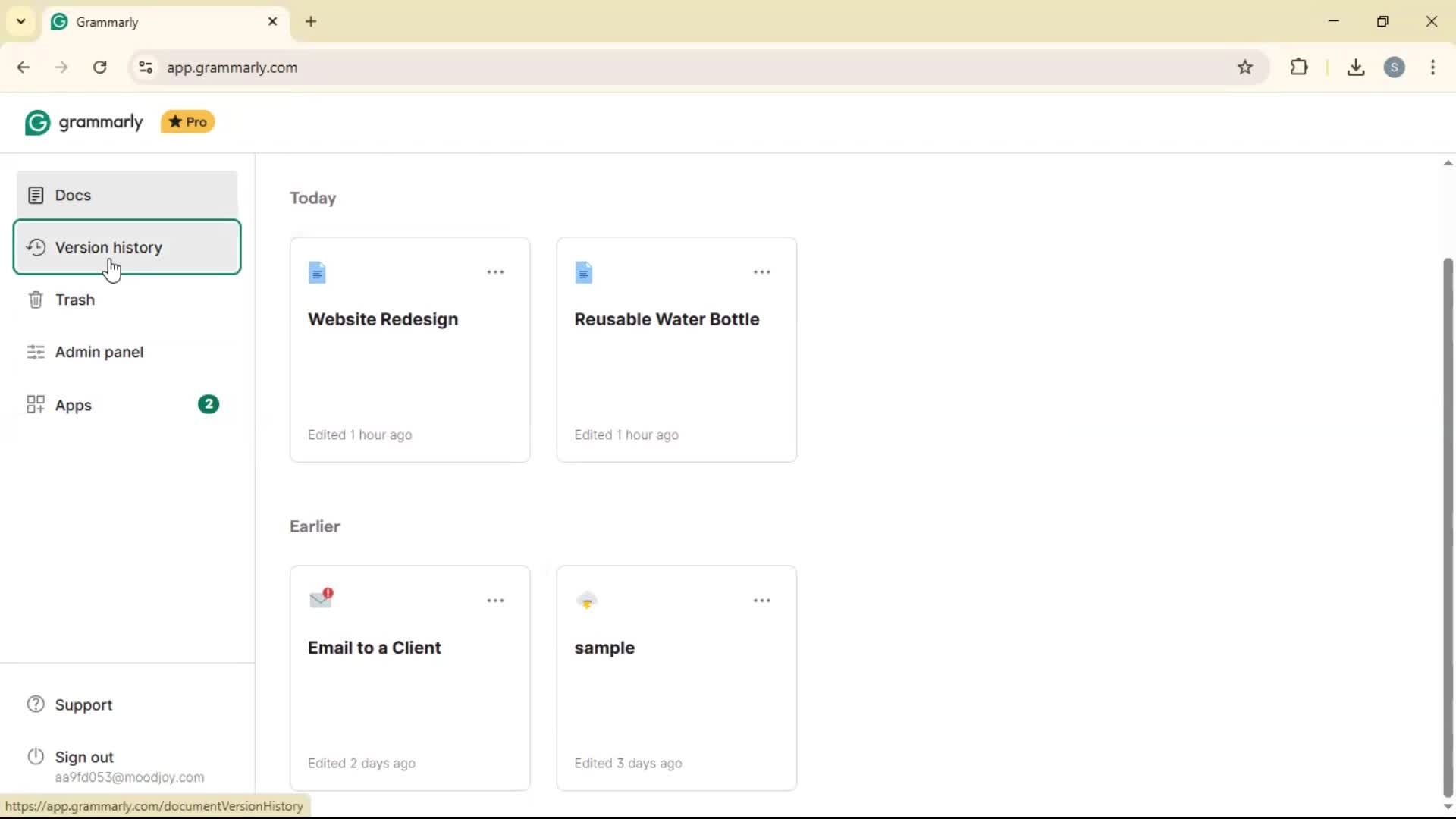Click the Pro star badge
Screen dimensions: 1456x819
pyautogui.click(x=188, y=122)
